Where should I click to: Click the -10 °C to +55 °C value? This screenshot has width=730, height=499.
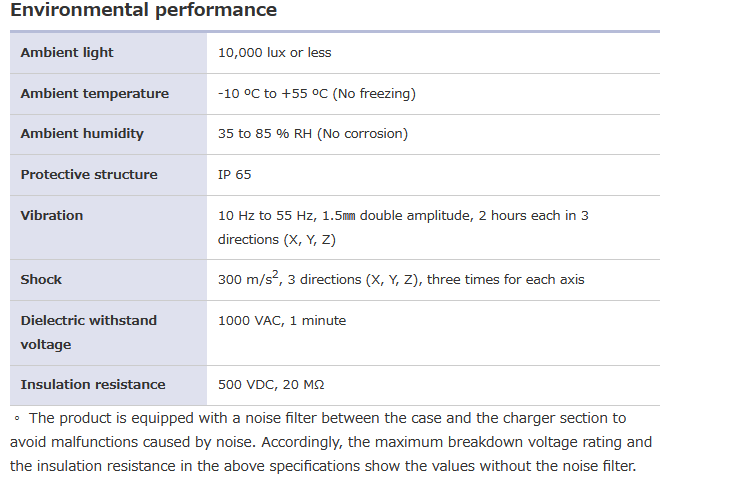[316, 94]
